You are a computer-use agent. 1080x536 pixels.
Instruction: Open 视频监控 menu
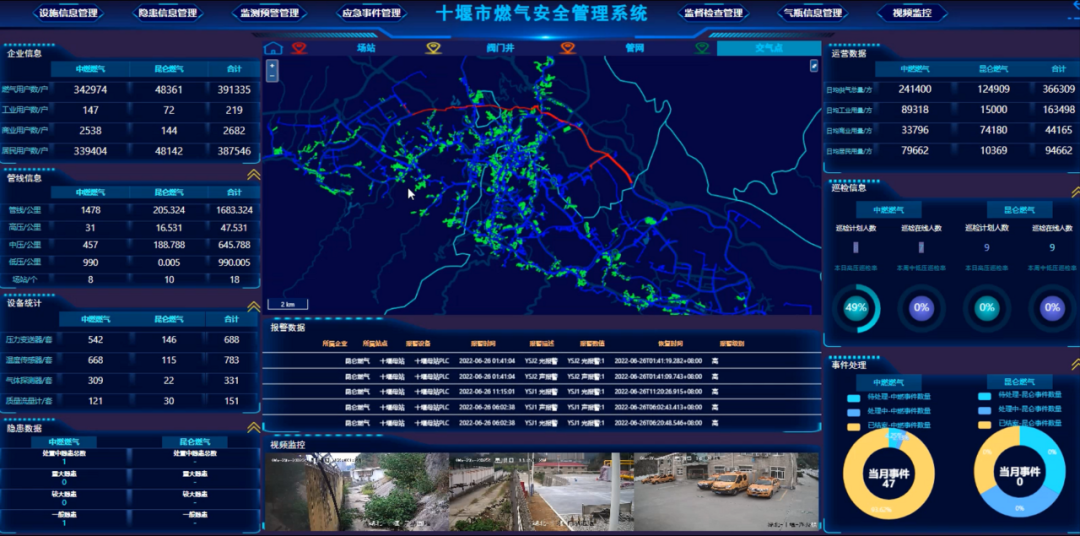[912, 13]
